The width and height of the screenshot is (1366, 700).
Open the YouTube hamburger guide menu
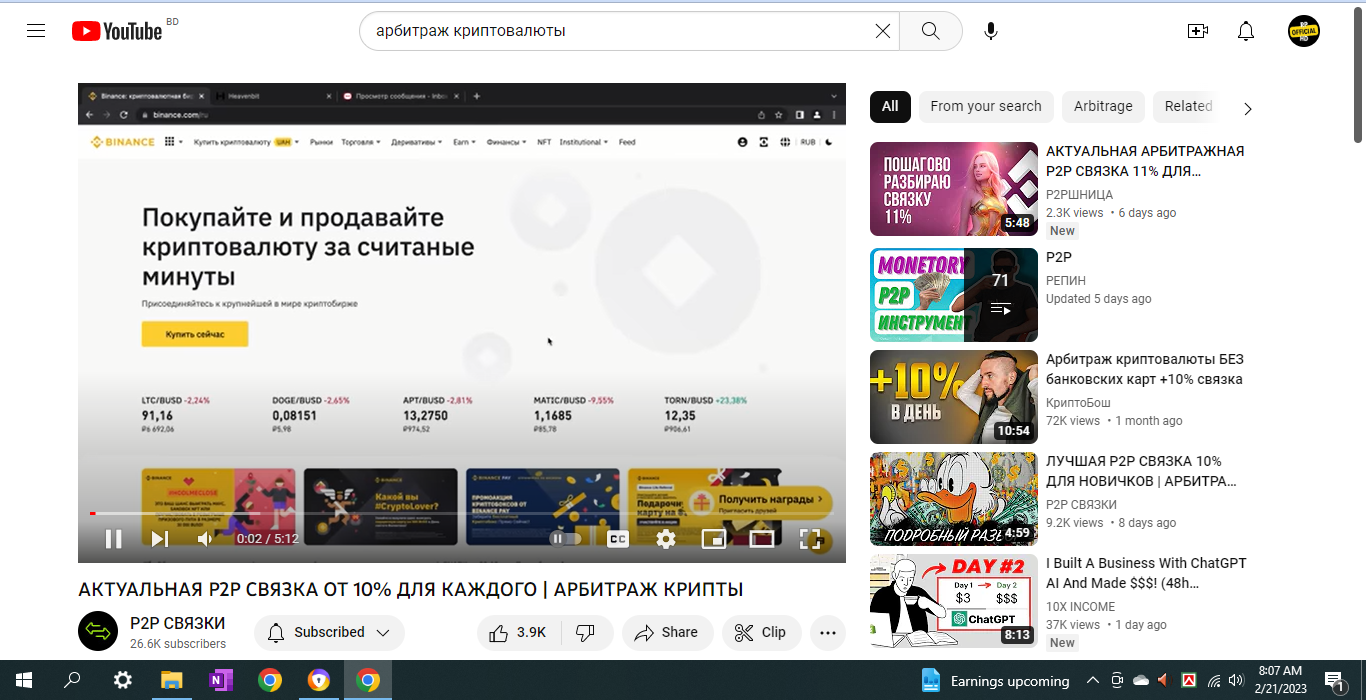(x=36, y=31)
